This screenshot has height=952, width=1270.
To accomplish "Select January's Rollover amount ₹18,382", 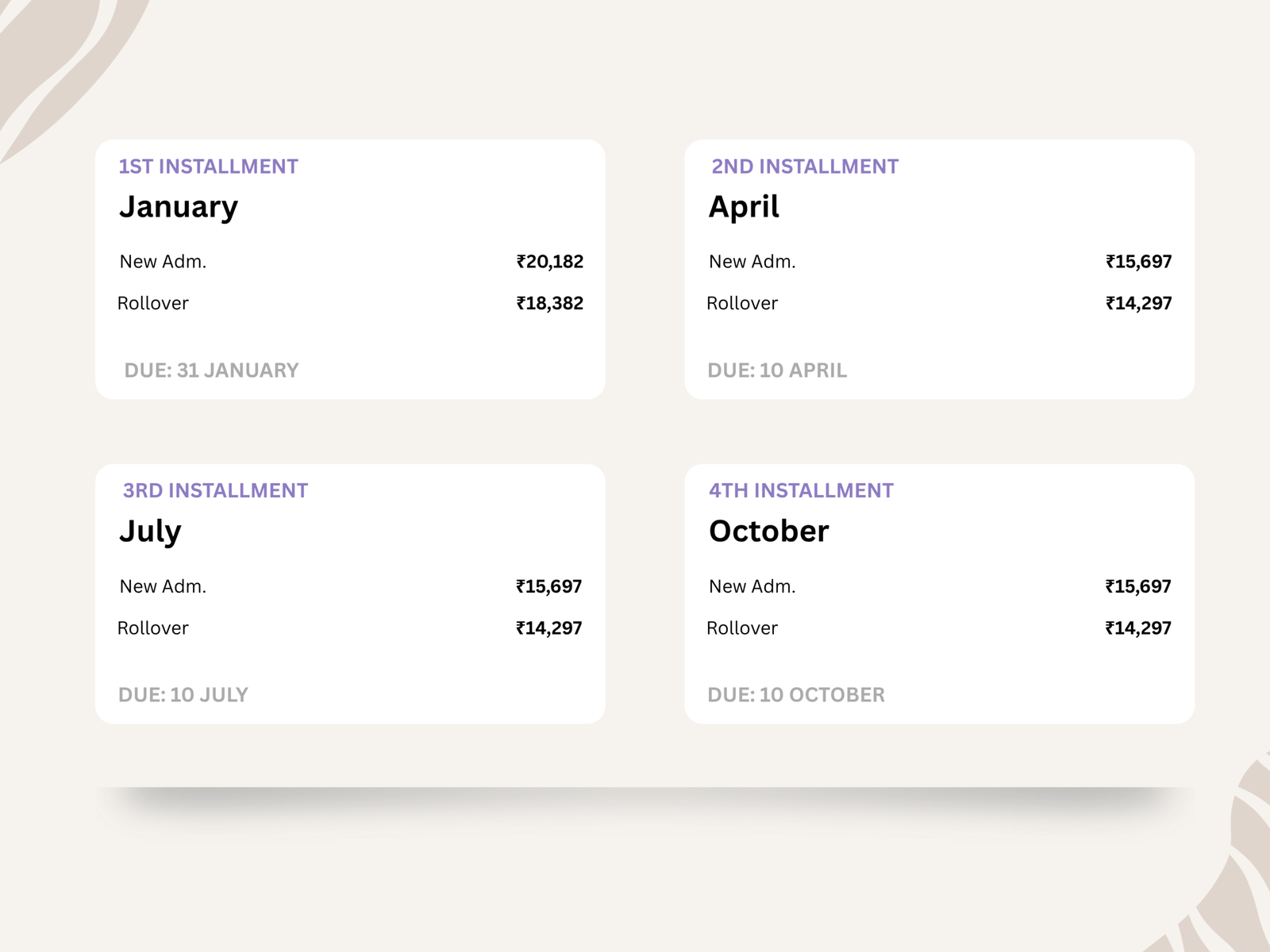I will (549, 303).
